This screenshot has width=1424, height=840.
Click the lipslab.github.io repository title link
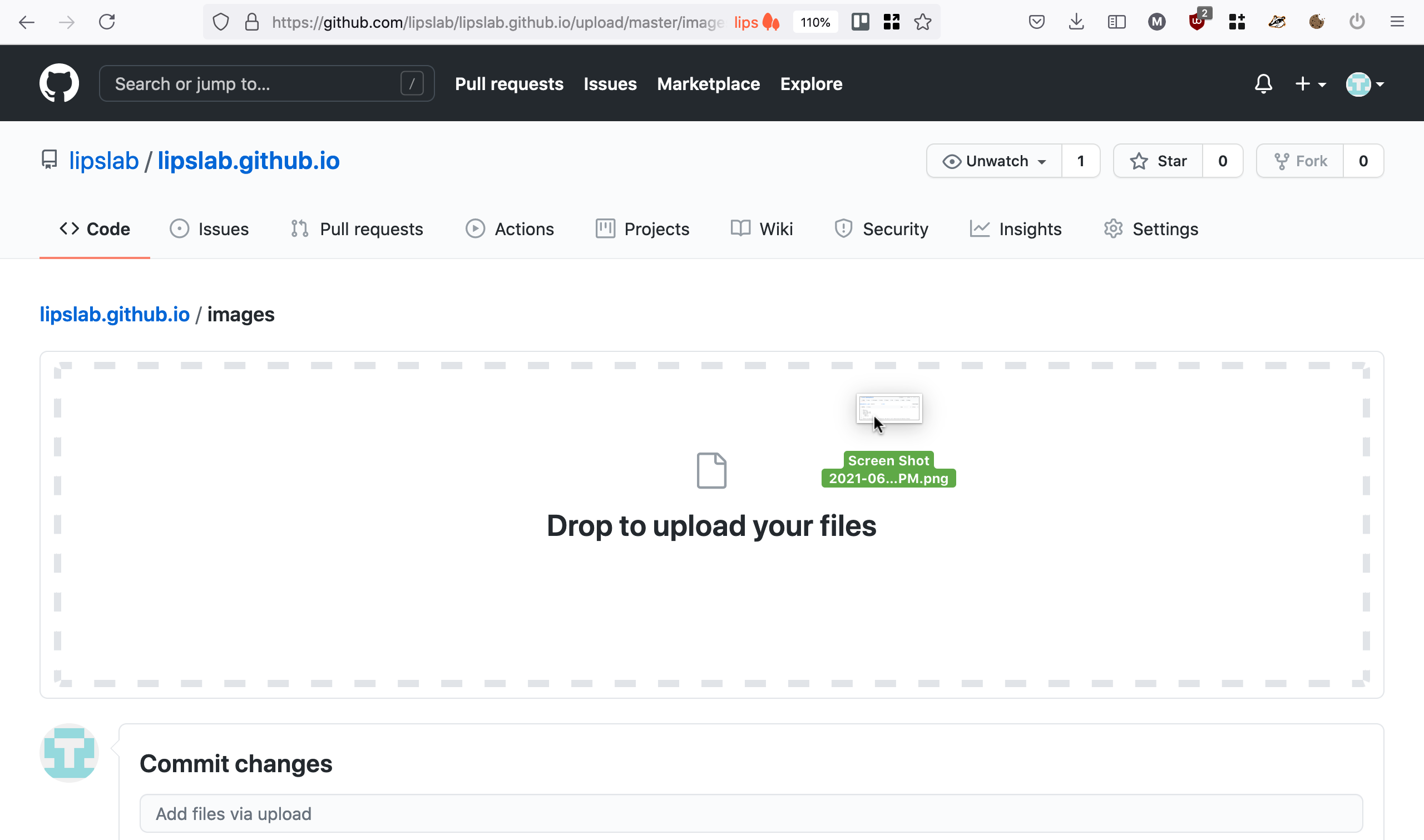249,161
